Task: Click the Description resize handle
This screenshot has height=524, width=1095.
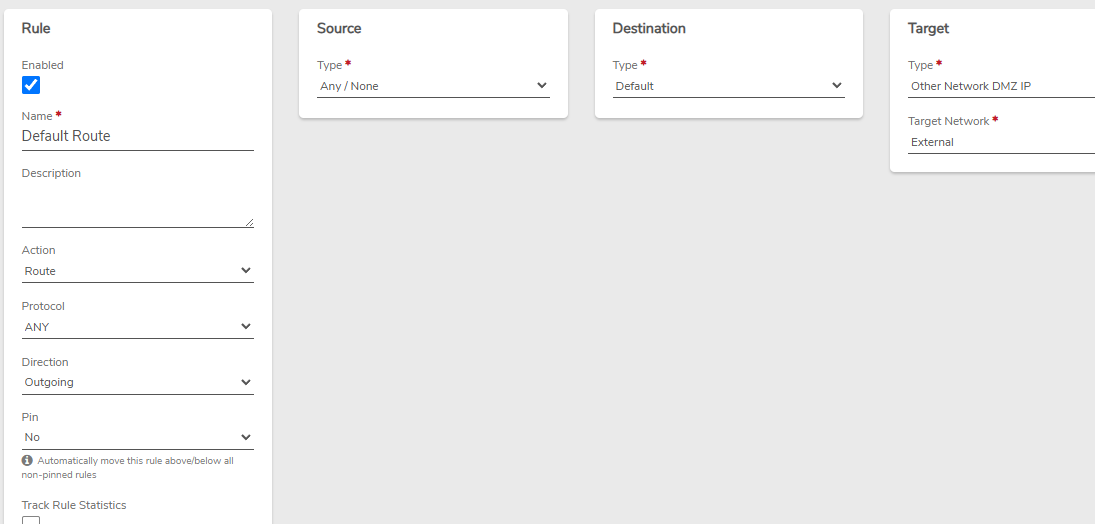Action: click(x=249, y=222)
